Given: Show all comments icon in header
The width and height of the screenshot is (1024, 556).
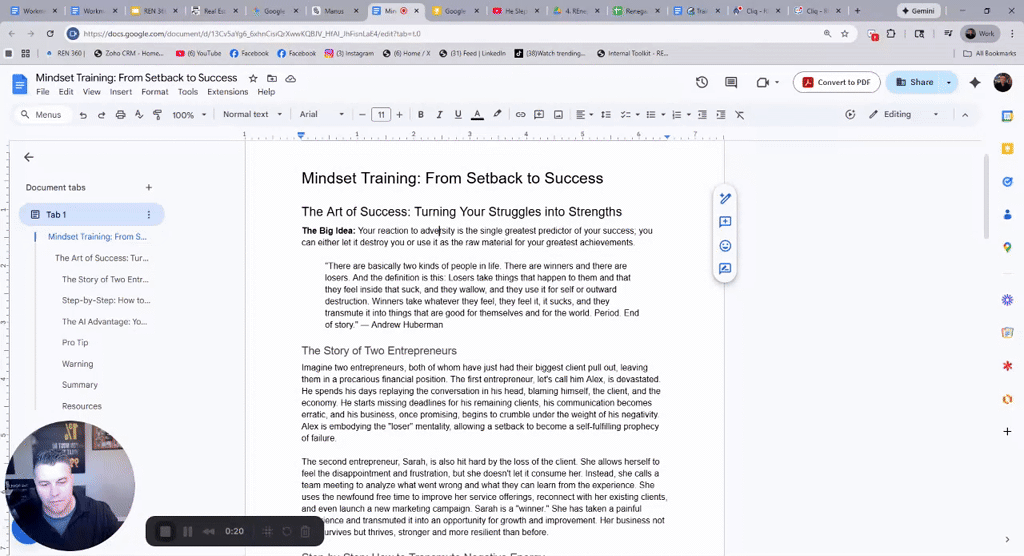Looking at the screenshot, I should click(x=731, y=82).
